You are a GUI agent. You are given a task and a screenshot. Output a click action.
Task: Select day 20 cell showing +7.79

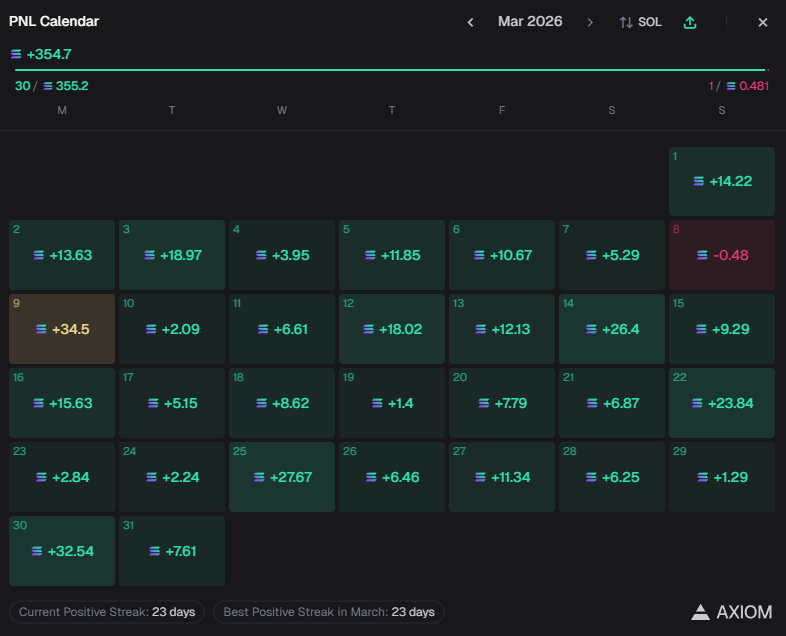(502, 403)
